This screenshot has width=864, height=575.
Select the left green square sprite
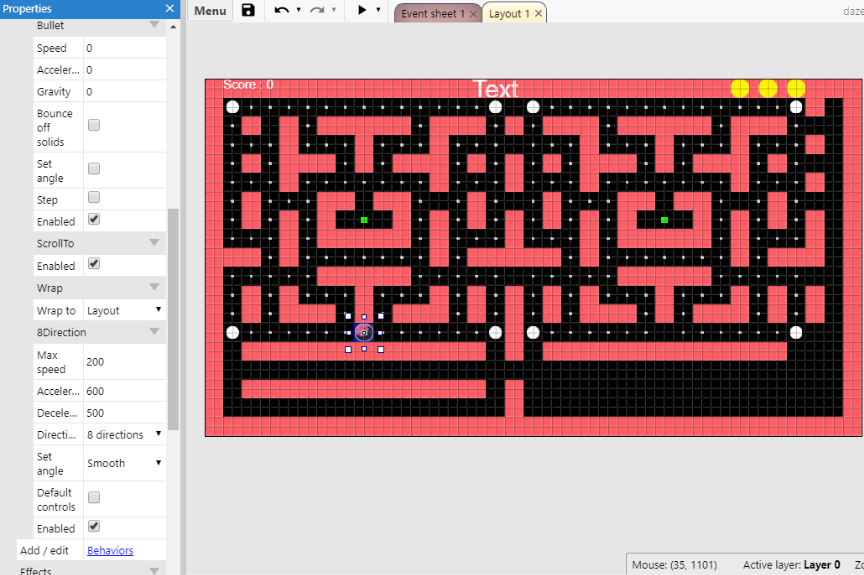pyautogui.click(x=364, y=220)
